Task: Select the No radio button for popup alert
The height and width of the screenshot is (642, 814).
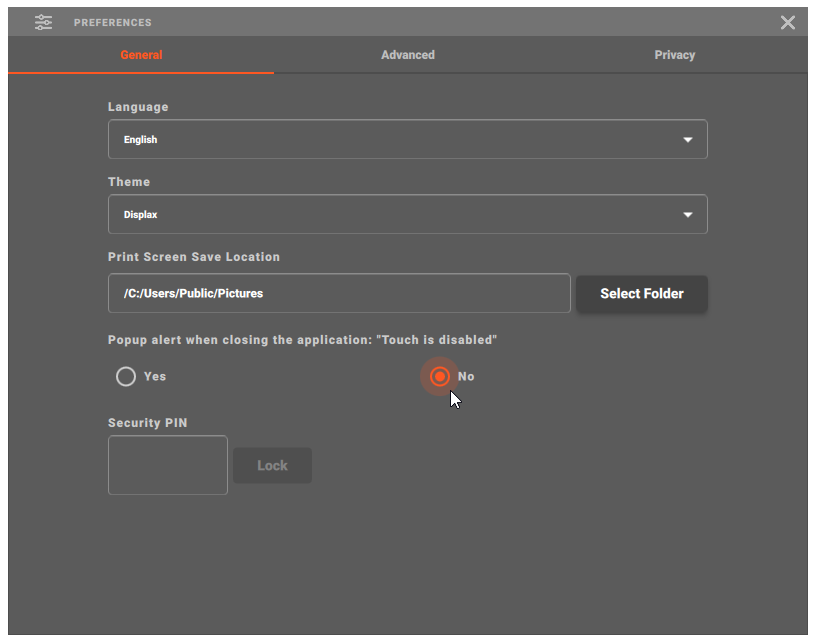Action: [439, 377]
